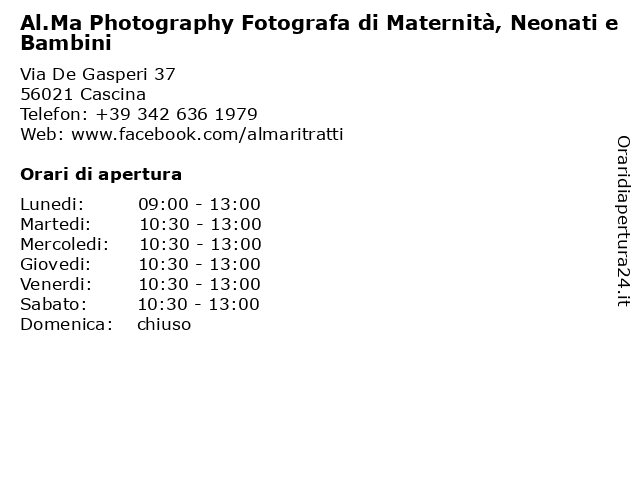
Task: Click Sabato hours 10:30 - 13:00
Action: pyautogui.click(x=198, y=304)
